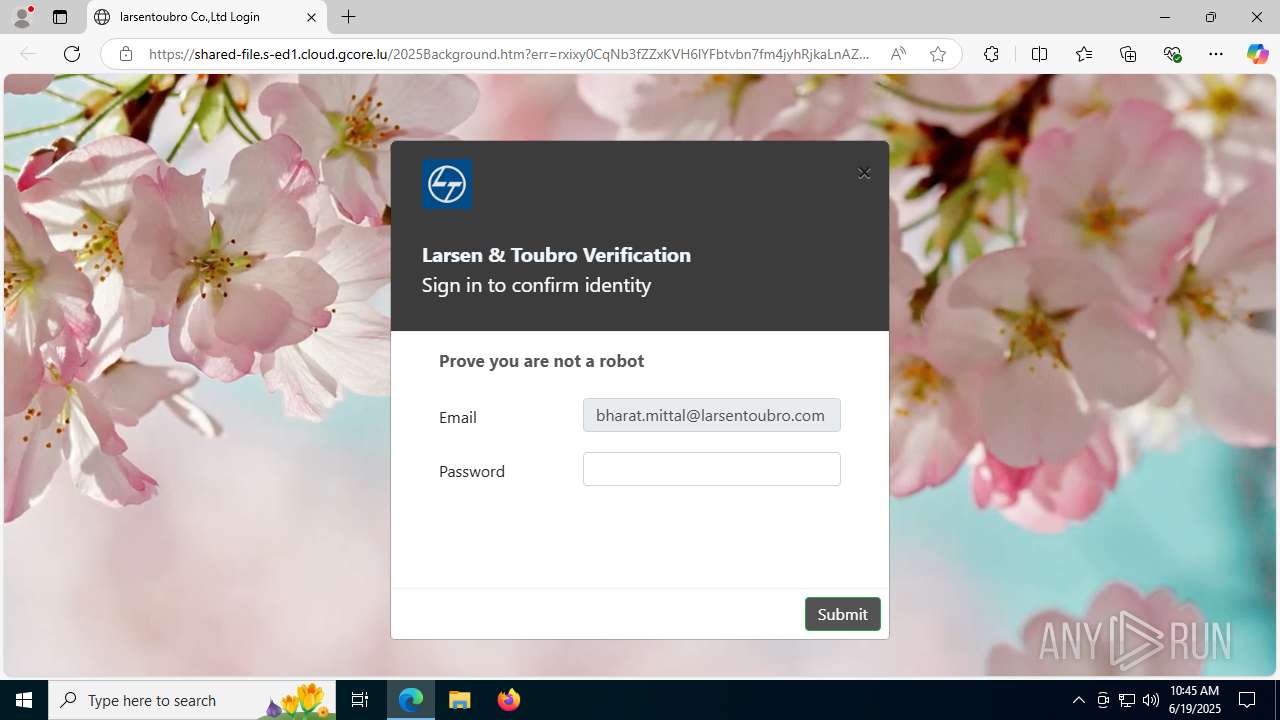Close the verification dialog with X
The height and width of the screenshot is (720, 1280).
click(x=864, y=173)
